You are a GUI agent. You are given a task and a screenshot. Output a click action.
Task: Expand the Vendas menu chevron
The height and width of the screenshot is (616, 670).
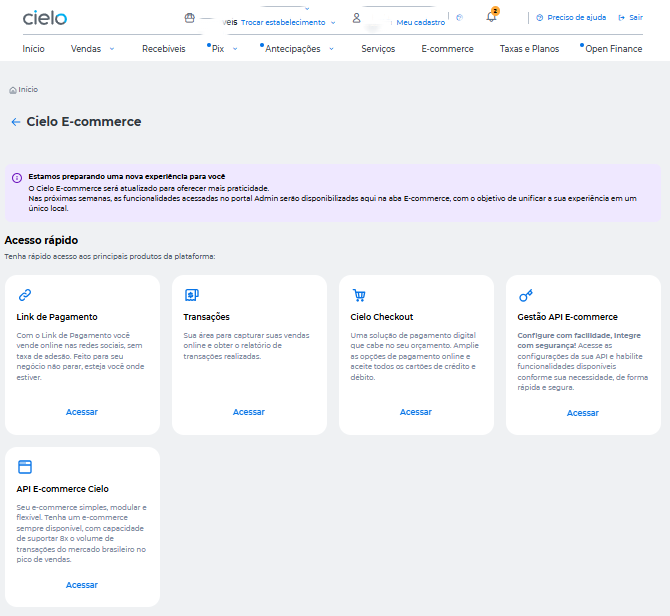point(112,49)
